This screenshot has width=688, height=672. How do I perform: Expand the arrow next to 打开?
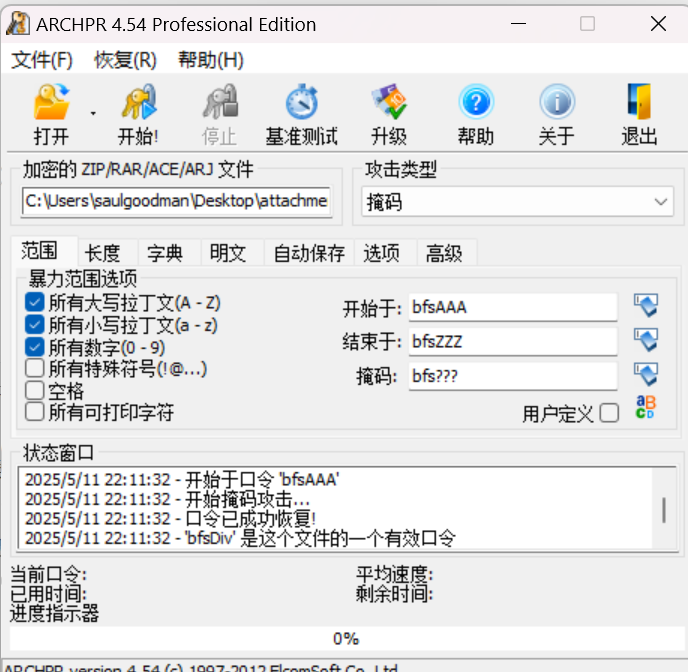pyautogui.click(x=93, y=114)
